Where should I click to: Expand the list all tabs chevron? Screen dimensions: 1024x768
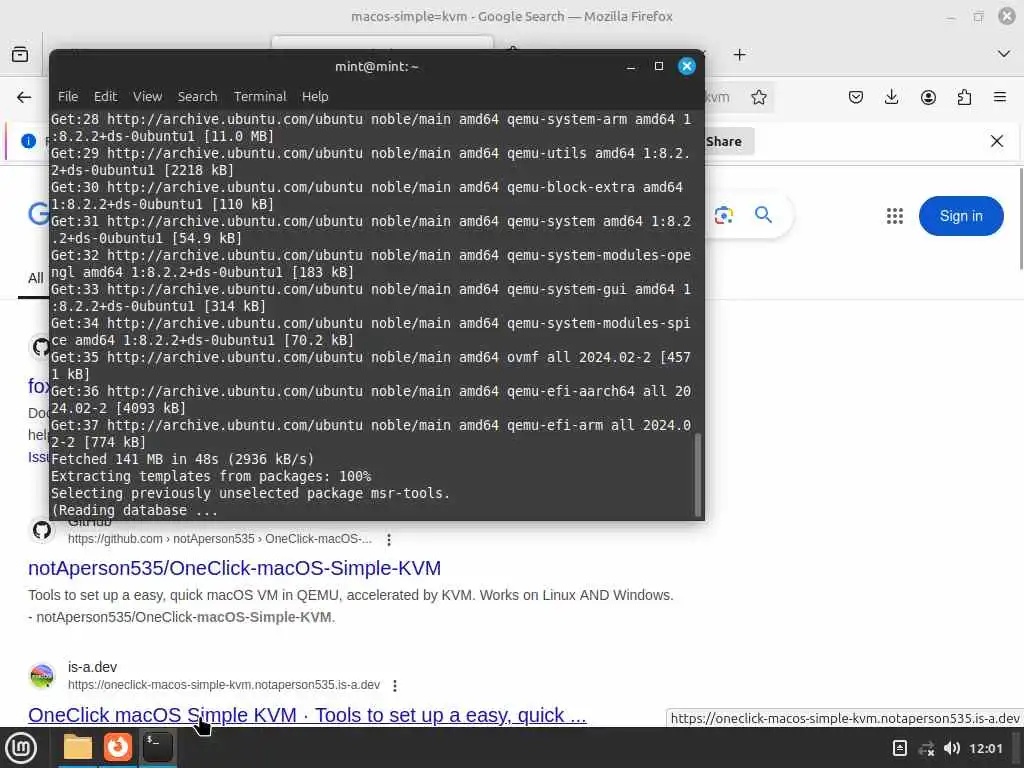1004,54
